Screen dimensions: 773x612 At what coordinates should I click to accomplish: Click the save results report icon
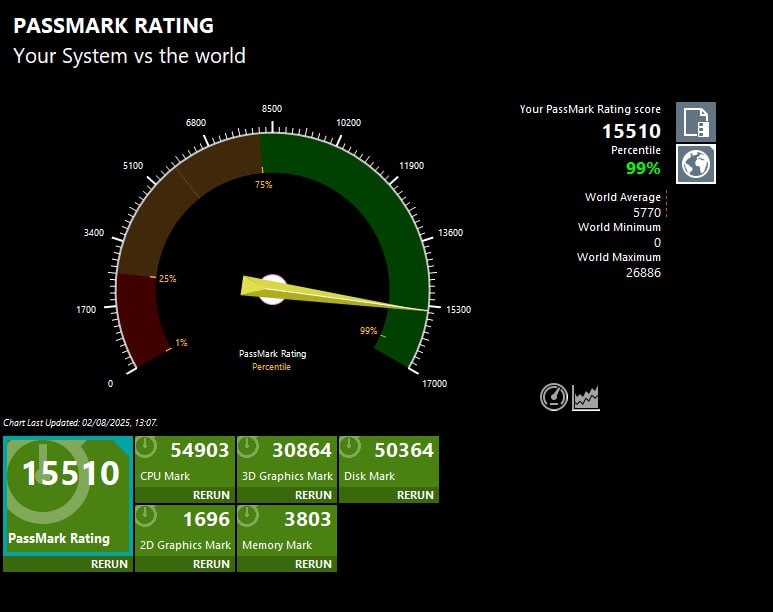pyautogui.click(x=696, y=122)
